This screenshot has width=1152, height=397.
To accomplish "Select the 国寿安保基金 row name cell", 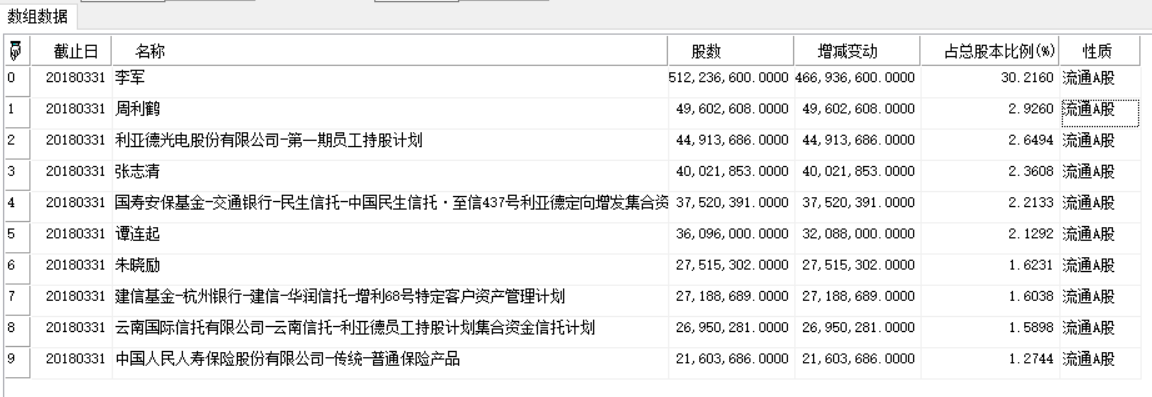I will click(x=390, y=203).
